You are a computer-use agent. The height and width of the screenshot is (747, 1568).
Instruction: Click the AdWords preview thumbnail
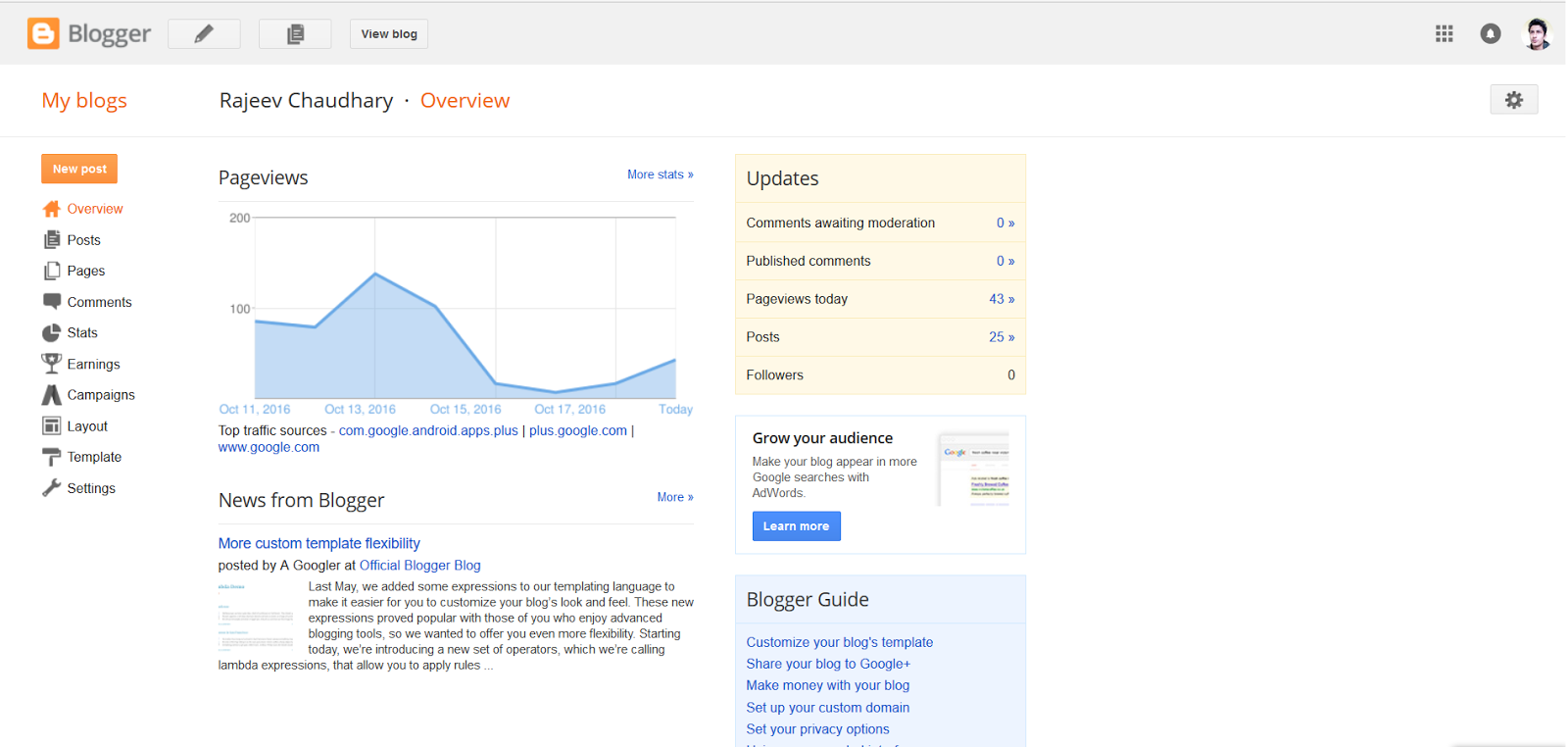point(974,470)
